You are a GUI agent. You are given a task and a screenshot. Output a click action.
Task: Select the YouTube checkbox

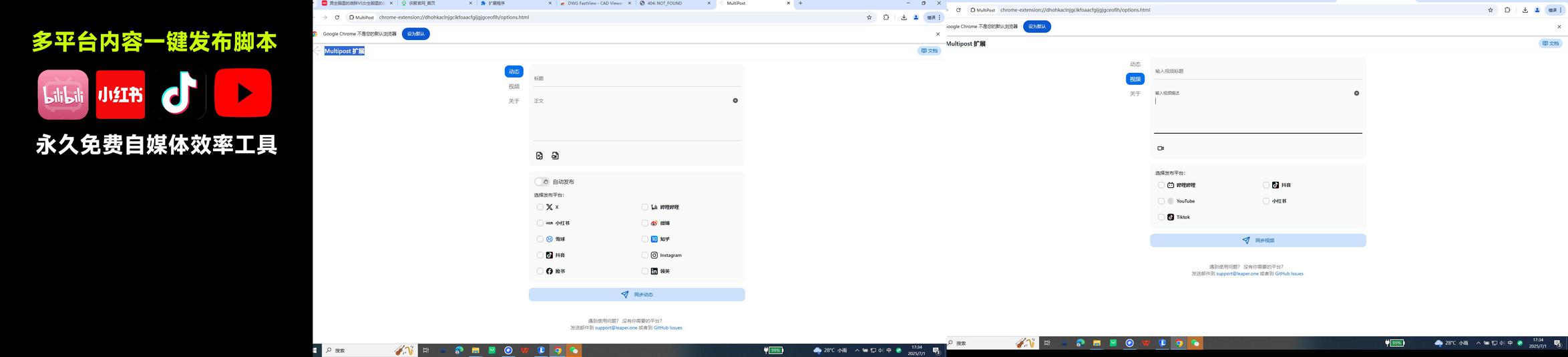point(1161,201)
